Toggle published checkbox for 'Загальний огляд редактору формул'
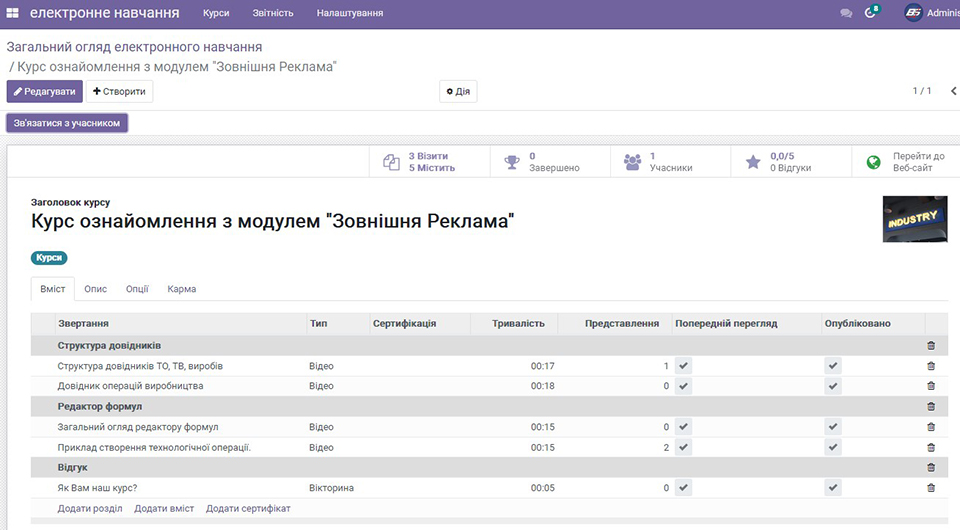The height and width of the screenshot is (530, 960). tap(833, 427)
